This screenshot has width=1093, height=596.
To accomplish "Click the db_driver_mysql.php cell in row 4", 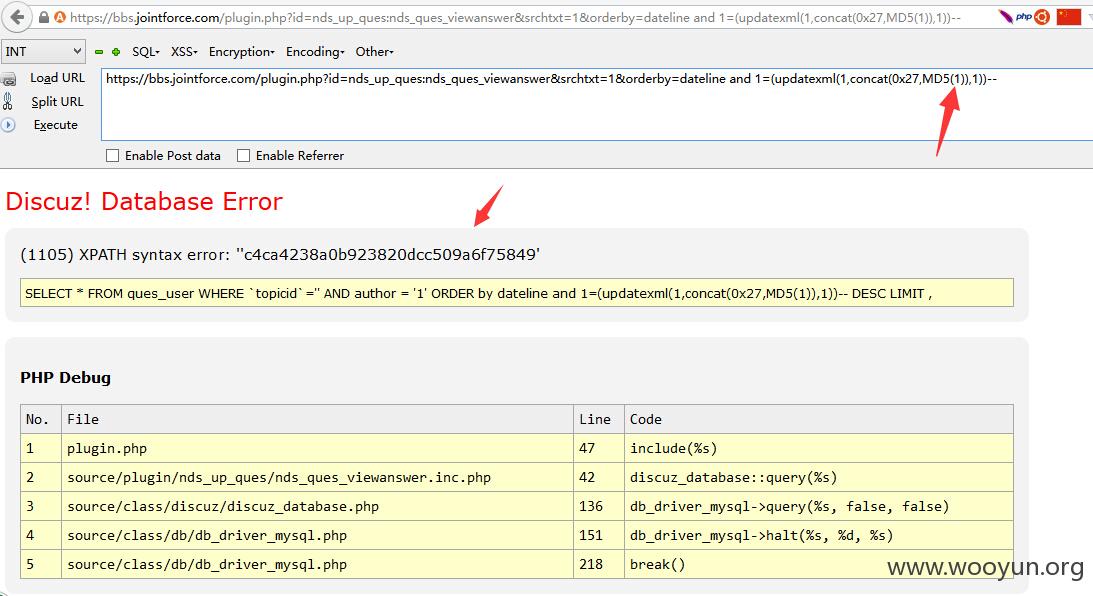I will click(x=317, y=535).
